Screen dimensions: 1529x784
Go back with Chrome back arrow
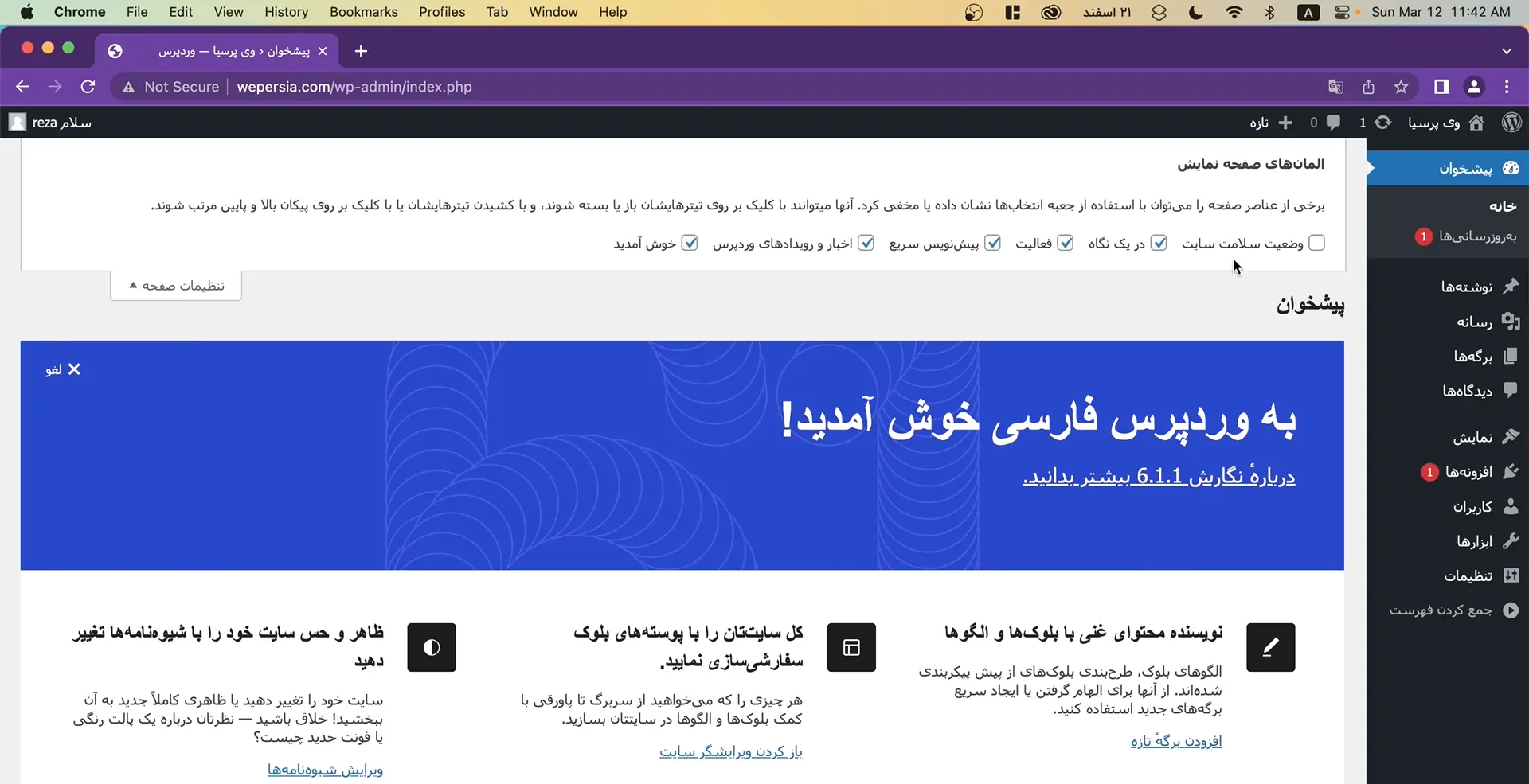pos(22,87)
